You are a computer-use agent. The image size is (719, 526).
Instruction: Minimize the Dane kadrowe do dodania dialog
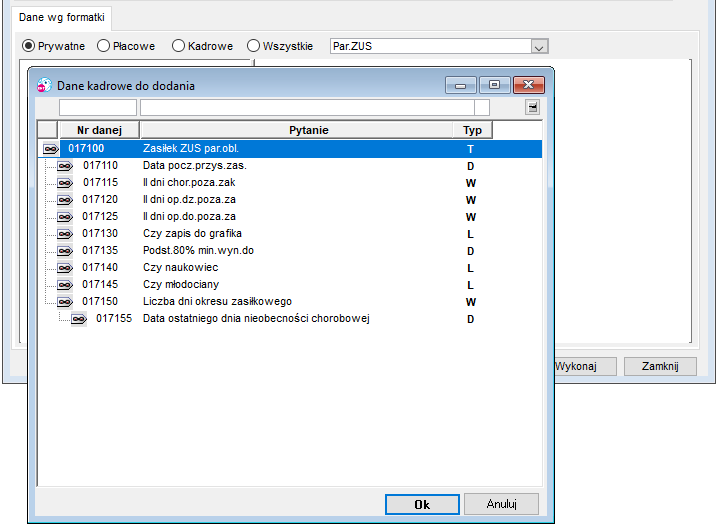pyautogui.click(x=460, y=85)
